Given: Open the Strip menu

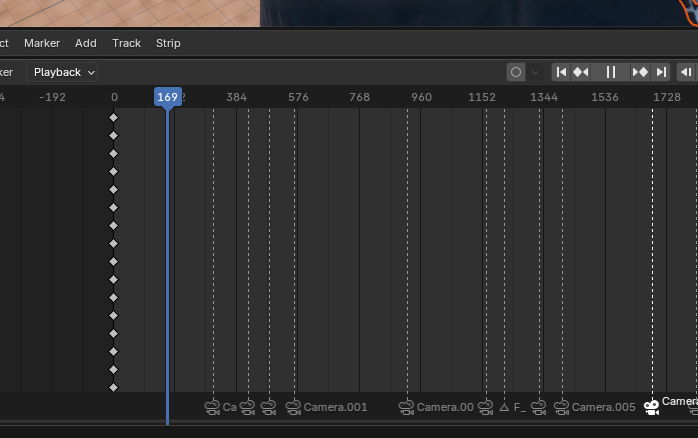Looking at the screenshot, I should pos(168,43).
